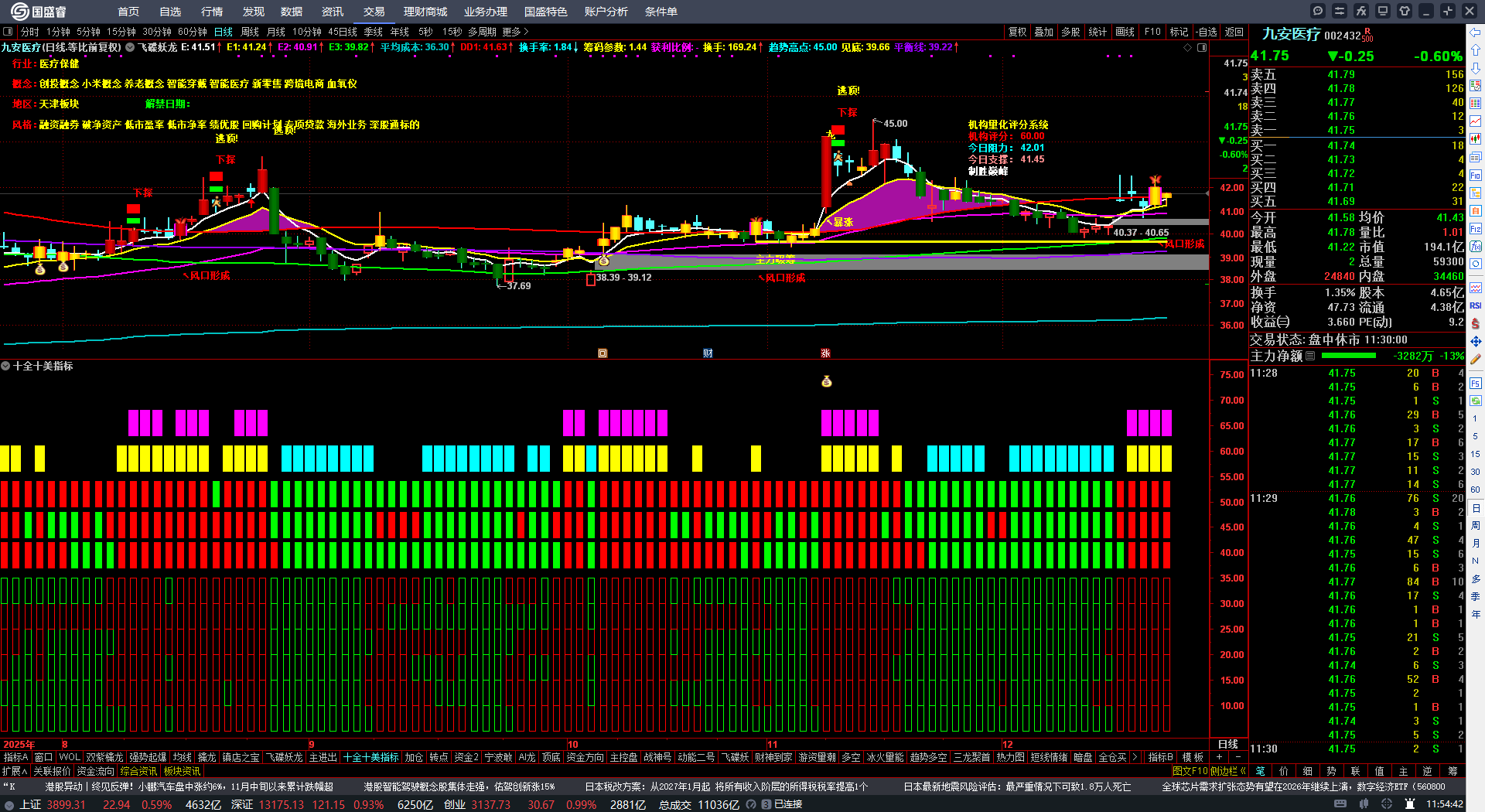Switch sidebar period toggle to 年
The width and height of the screenshot is (1485, 812).
[x=1476, y=614]
